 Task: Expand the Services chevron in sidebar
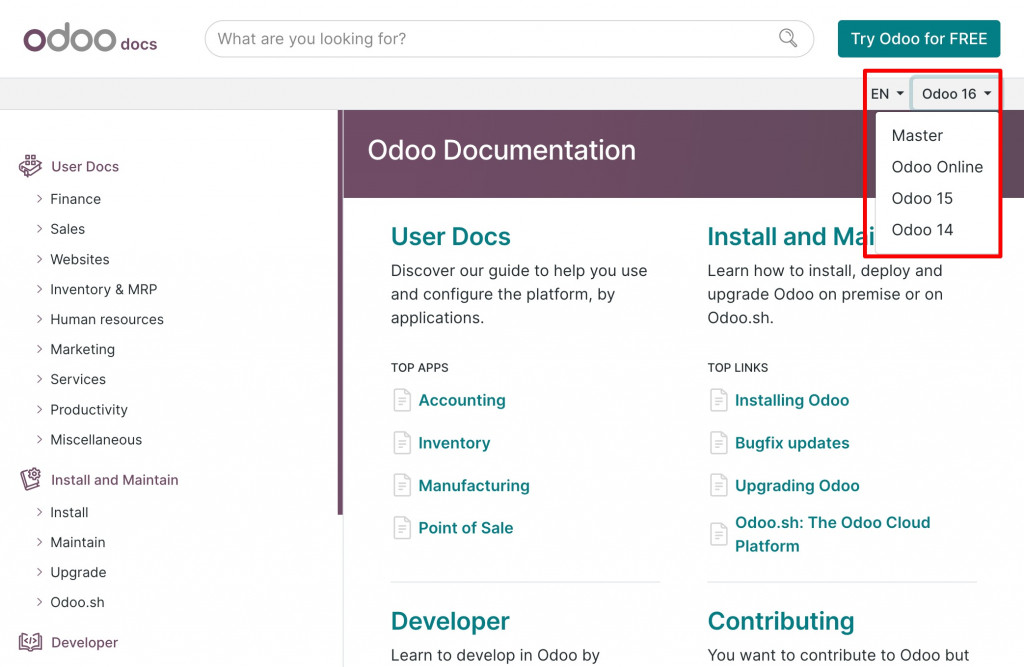(39, 379)
